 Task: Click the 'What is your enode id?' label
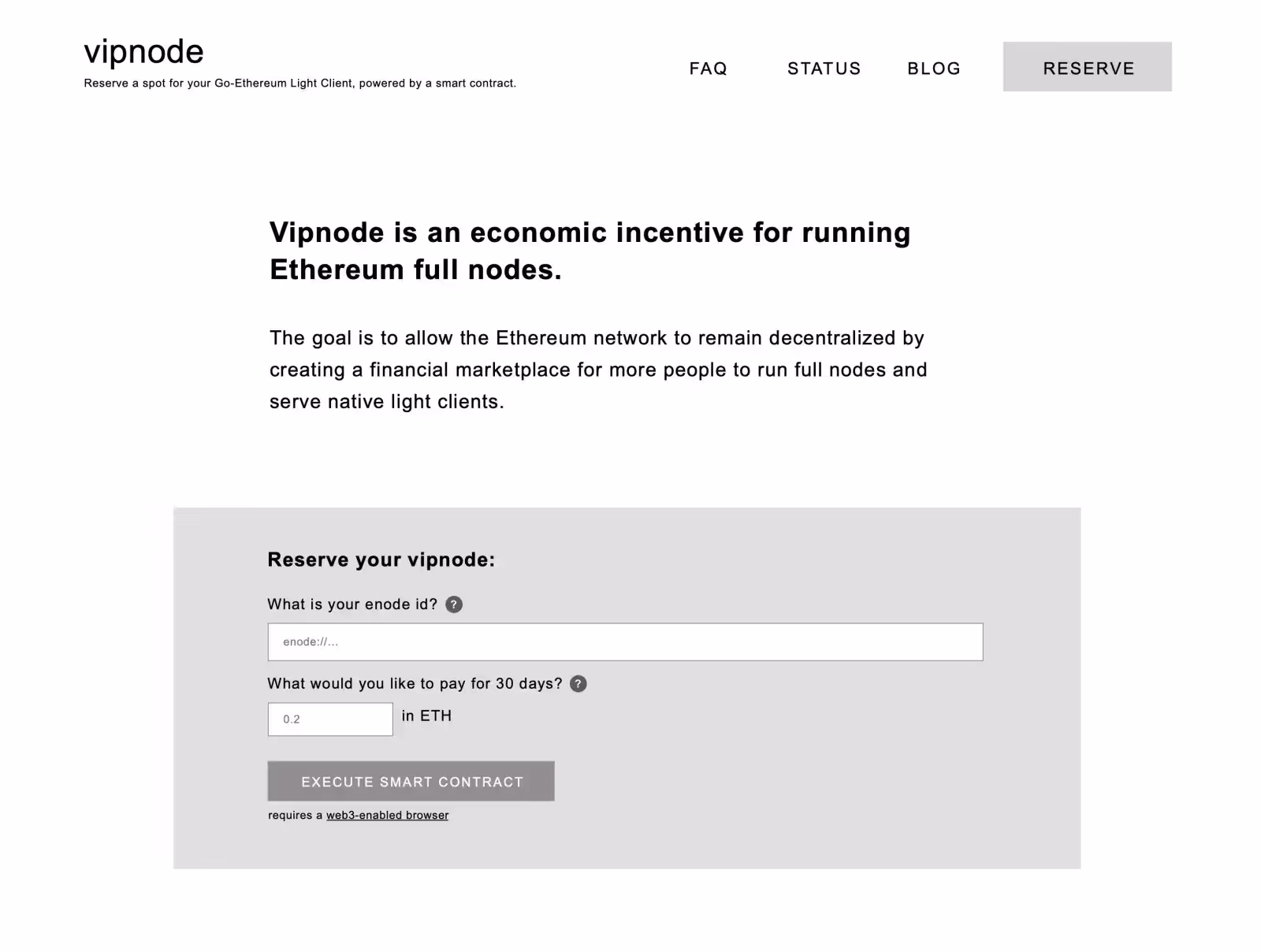click(352, 604)
